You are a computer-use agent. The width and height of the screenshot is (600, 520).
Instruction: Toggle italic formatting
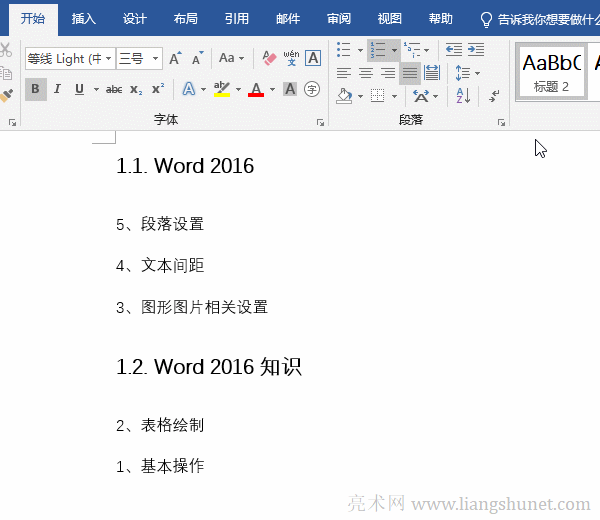click(x=57, y=89)
